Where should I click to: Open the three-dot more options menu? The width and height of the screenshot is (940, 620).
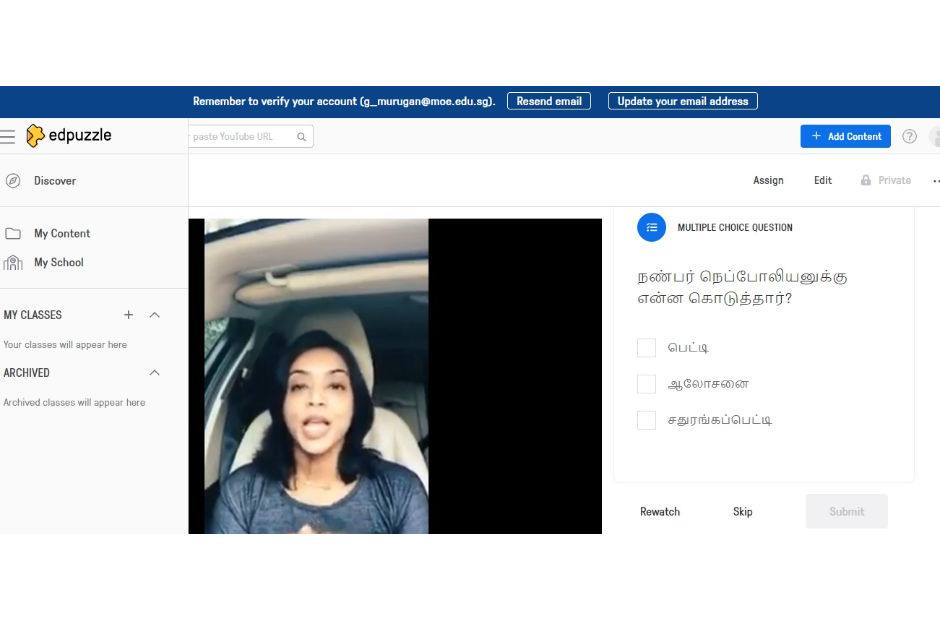[935, 181]
